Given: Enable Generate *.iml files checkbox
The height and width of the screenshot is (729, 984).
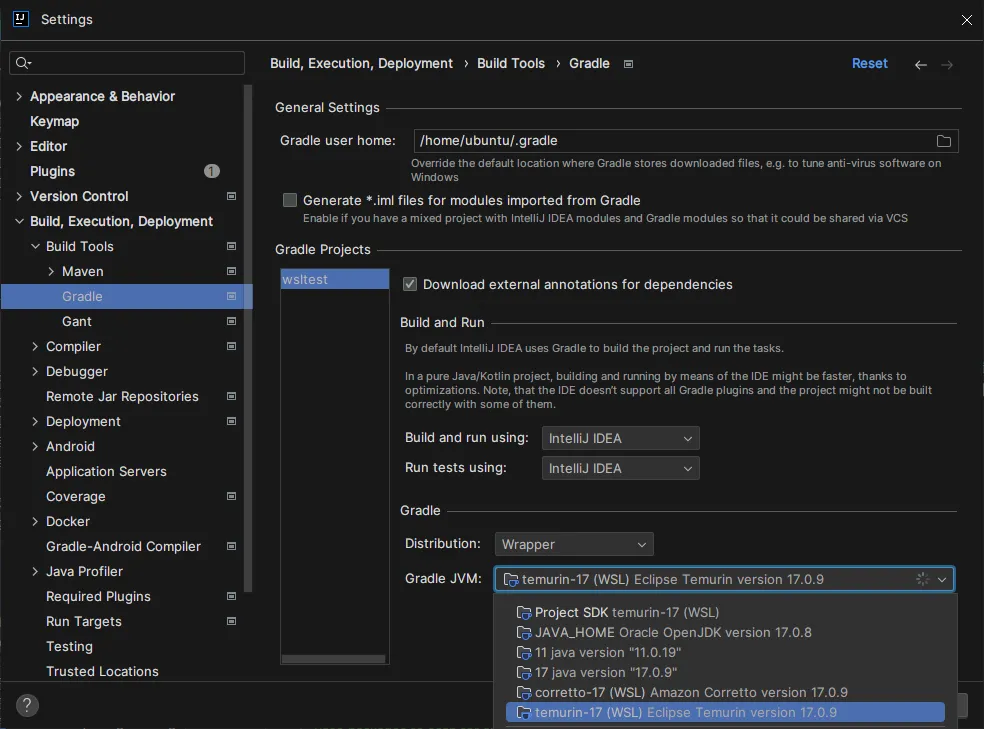Looking at the screenshot, I should point(289,200).
